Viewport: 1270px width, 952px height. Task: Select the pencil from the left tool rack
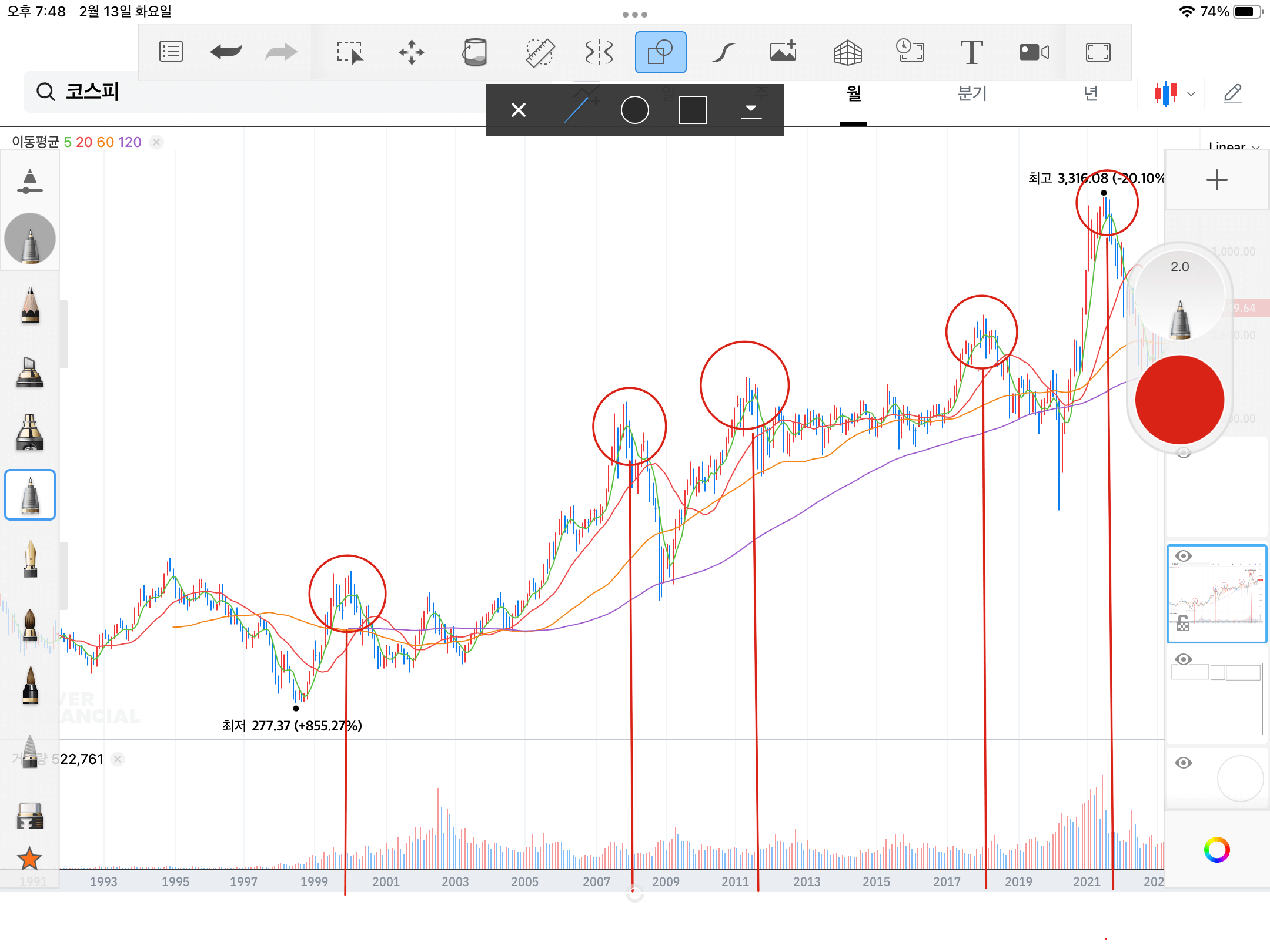(29, 307)
